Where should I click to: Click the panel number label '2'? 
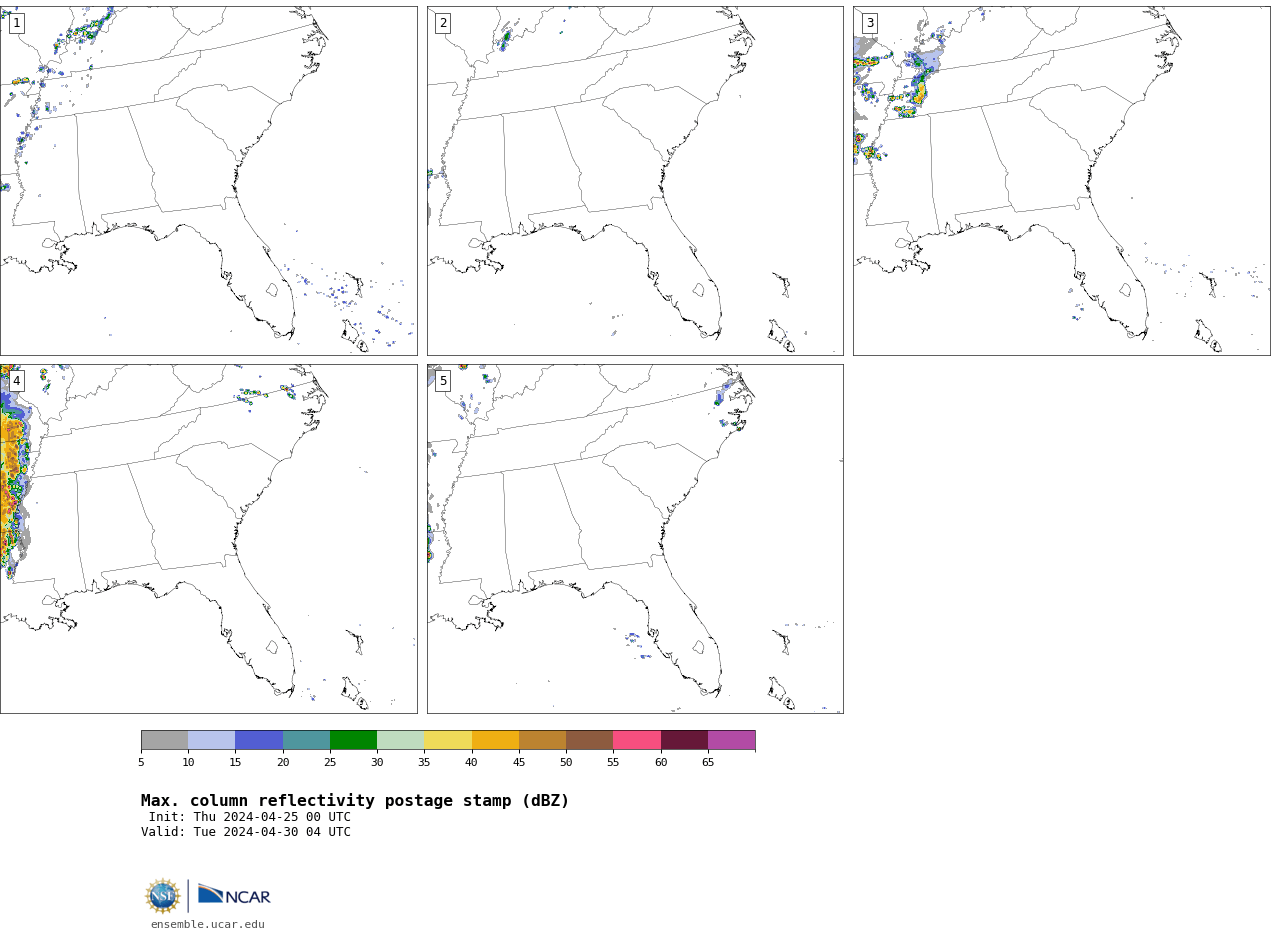click(443, 23)
